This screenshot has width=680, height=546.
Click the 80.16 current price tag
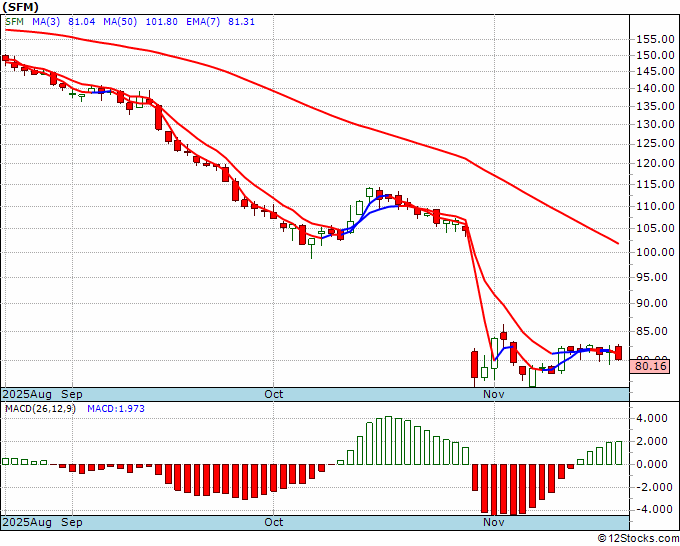click(650, 366)
